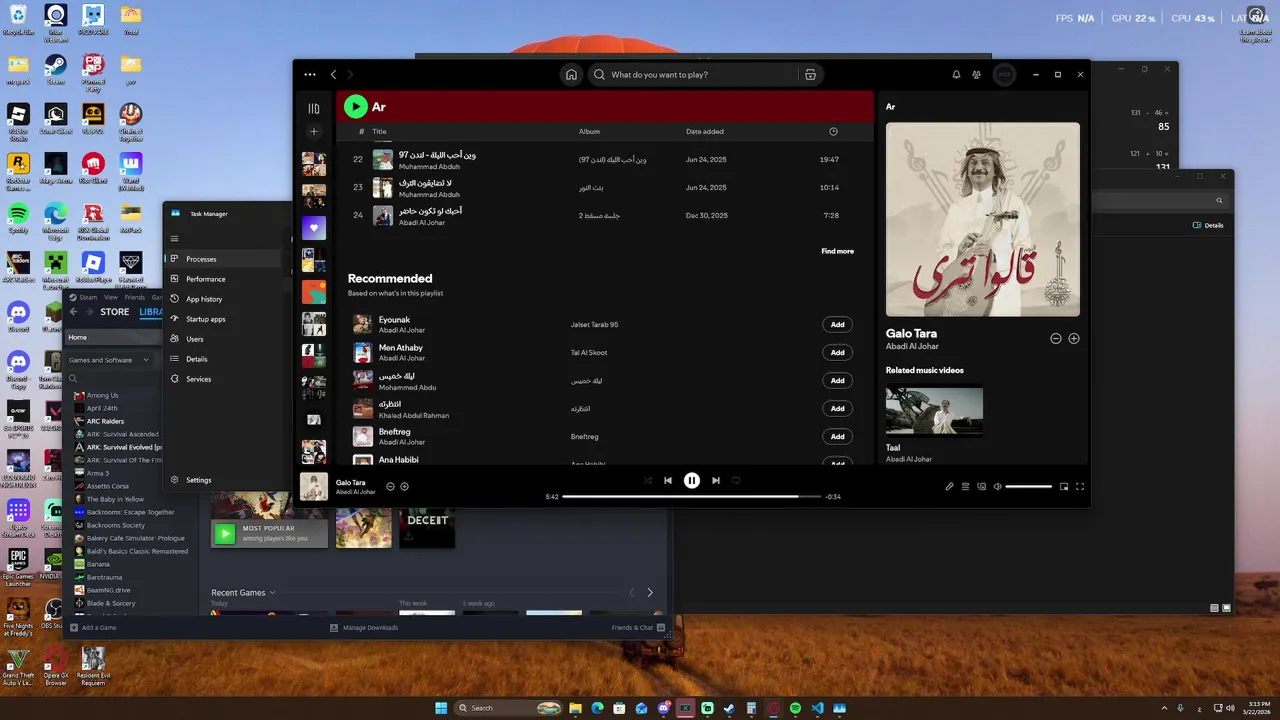The width and height of the screenshot is (1280, 720).
Task: Open Task Manager Settings
Action: click(x=225, y=480)
